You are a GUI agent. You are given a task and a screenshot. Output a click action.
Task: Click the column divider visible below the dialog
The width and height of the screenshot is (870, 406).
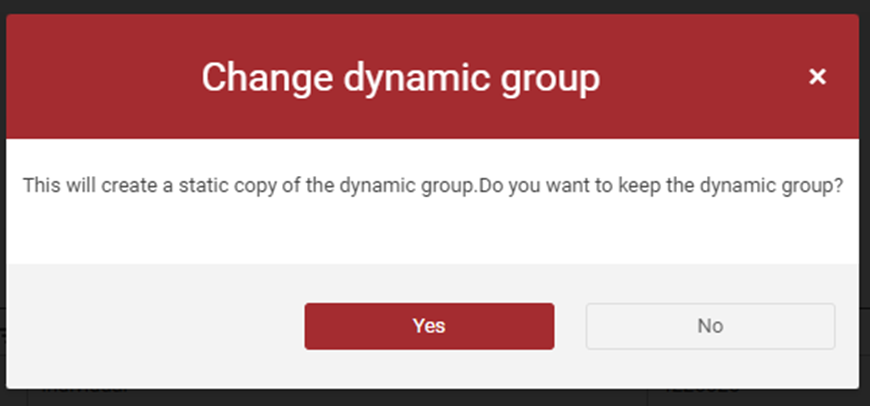pyautogui.click(x=648, y=397)
